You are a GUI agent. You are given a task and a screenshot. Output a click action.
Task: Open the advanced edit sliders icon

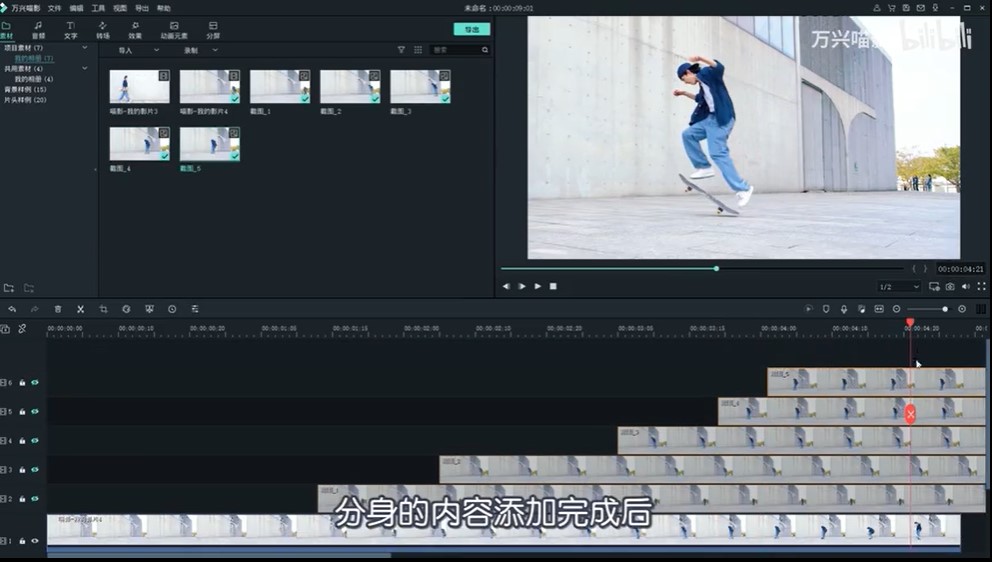195,309
